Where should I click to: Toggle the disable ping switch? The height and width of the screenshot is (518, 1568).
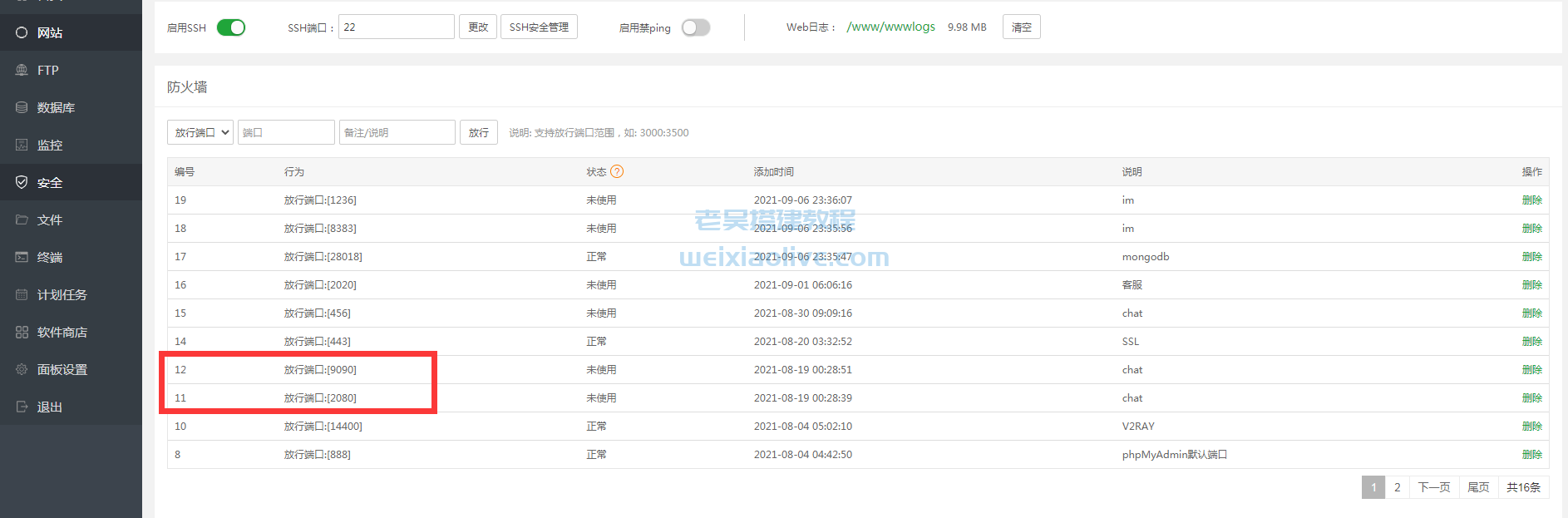point(696,27)
